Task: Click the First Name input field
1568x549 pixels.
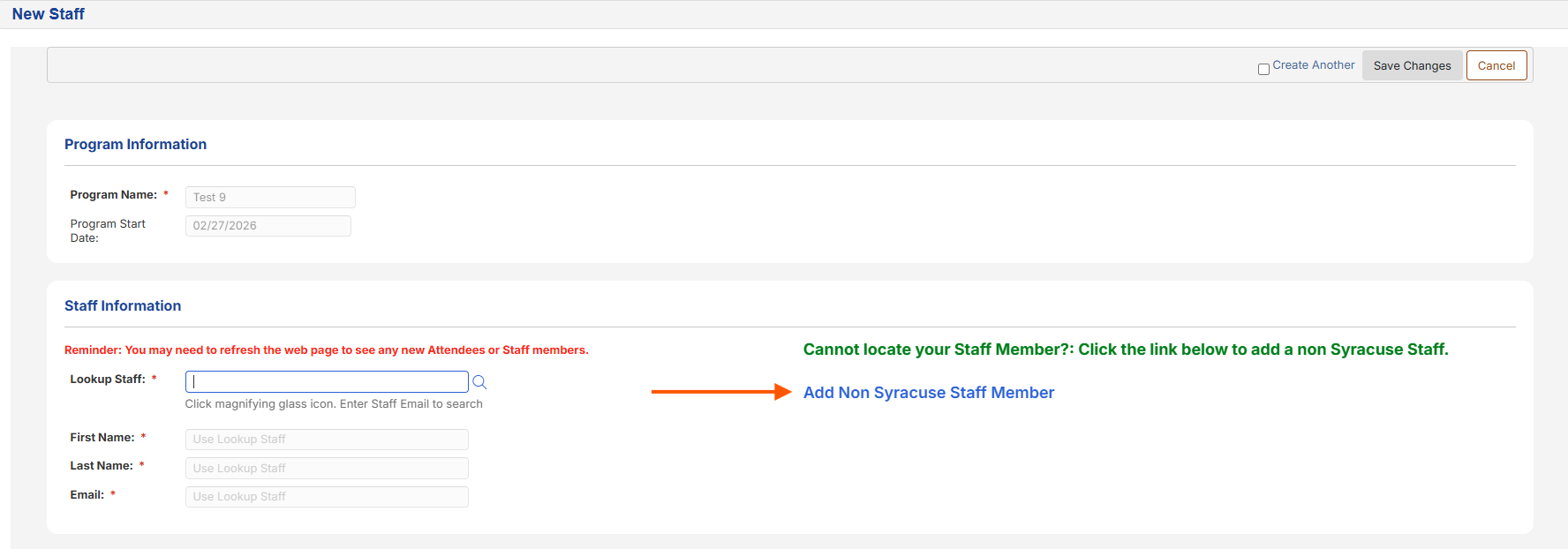Action: pos(327,440)
